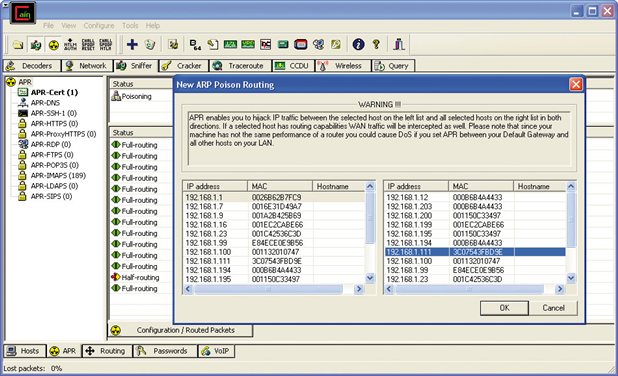Switch to the CCDU tab

pyautogui.click(x=294, y=66)
